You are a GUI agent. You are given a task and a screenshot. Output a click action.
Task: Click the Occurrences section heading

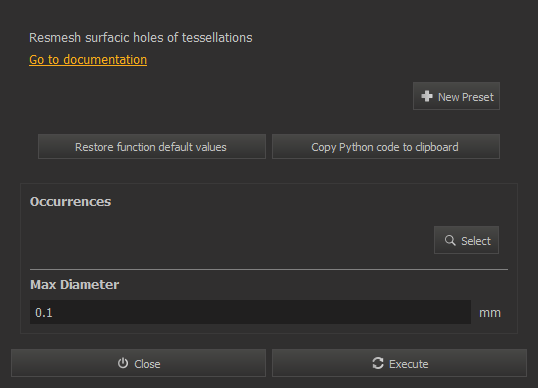[x=70, y=202]
